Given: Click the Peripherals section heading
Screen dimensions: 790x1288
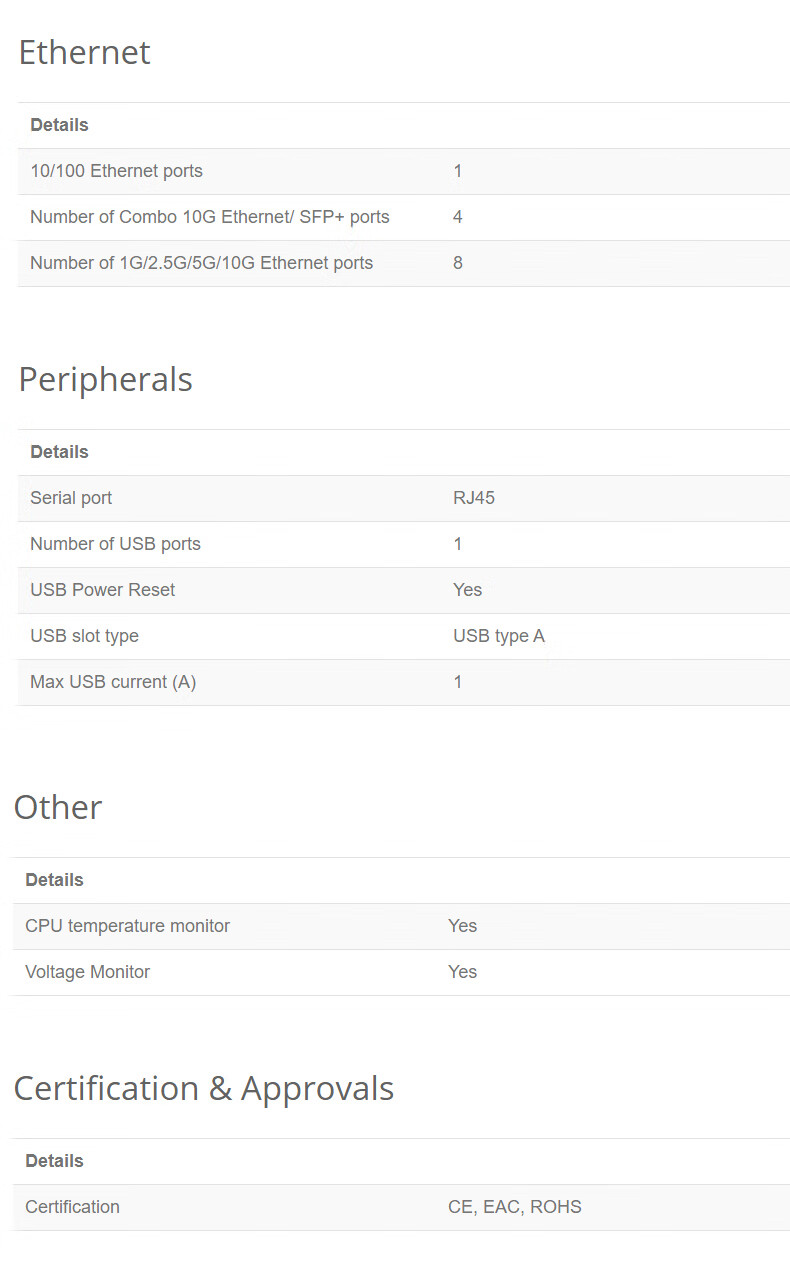Looking at the screenshot, I should coord(105,380).
